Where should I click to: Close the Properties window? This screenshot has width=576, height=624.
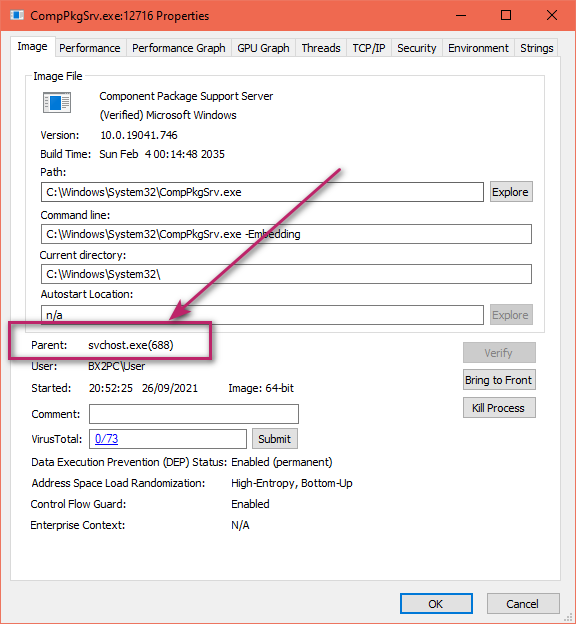tap(552, 16)
